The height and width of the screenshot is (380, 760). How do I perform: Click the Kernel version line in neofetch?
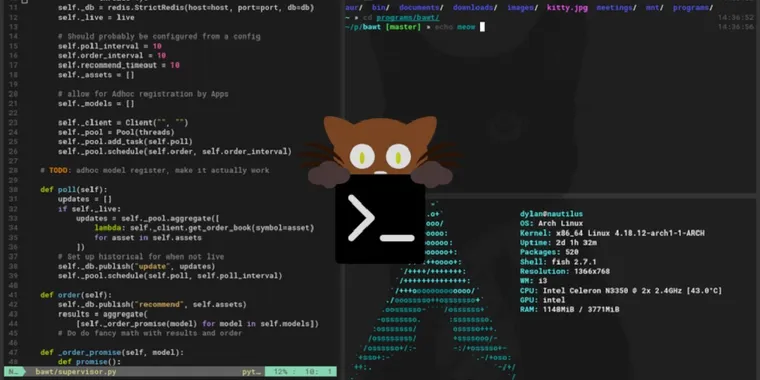[612, 233]
